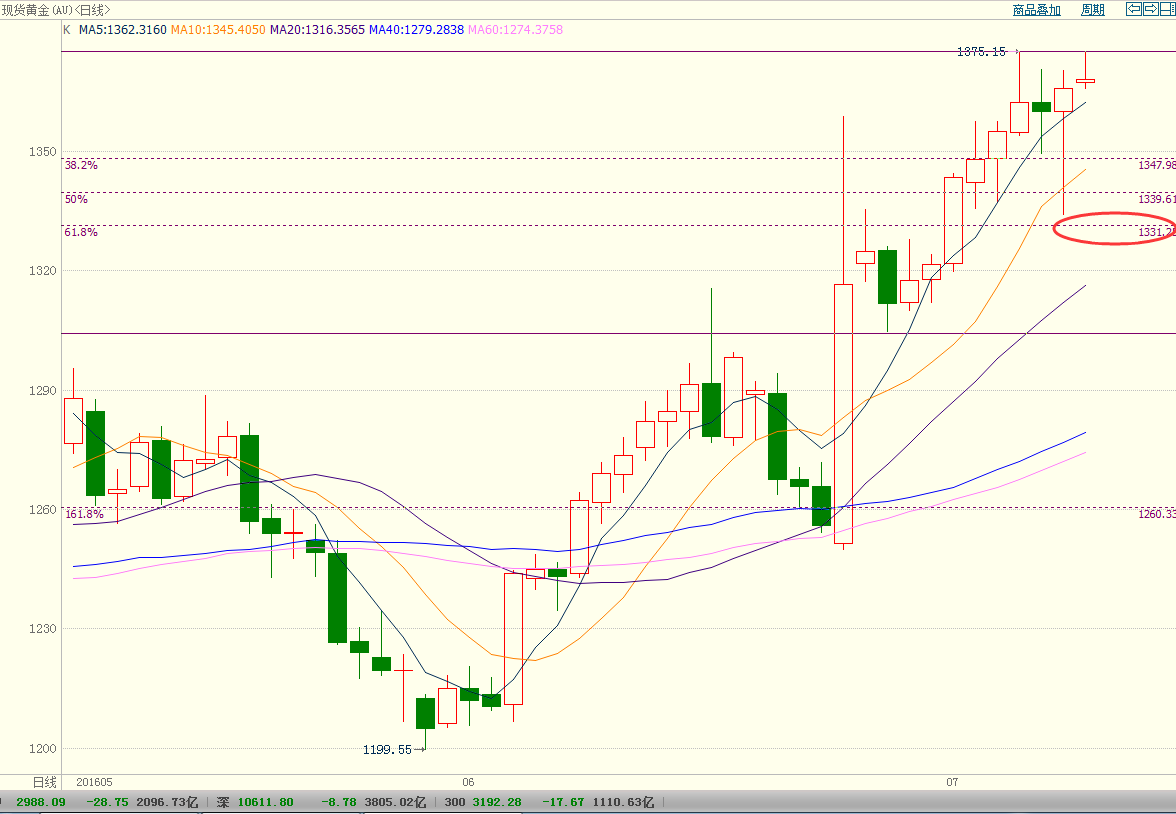Click the 1260.33 Fibonacci price value
The width and height of the screenshot is (1176, 814).
1156,514
